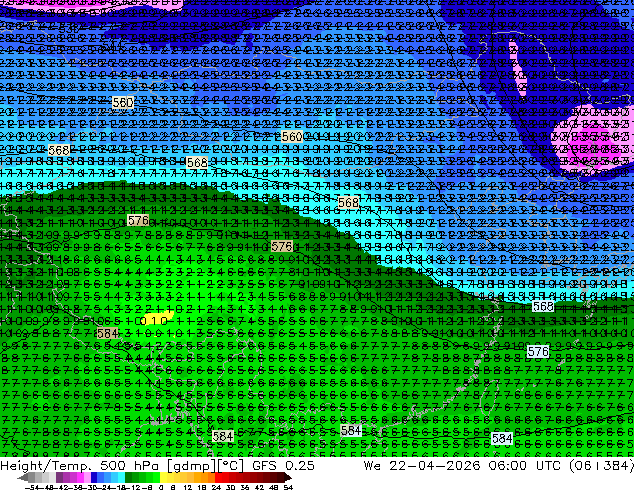Click the date '22-04-2026'

tap(435, 465)
